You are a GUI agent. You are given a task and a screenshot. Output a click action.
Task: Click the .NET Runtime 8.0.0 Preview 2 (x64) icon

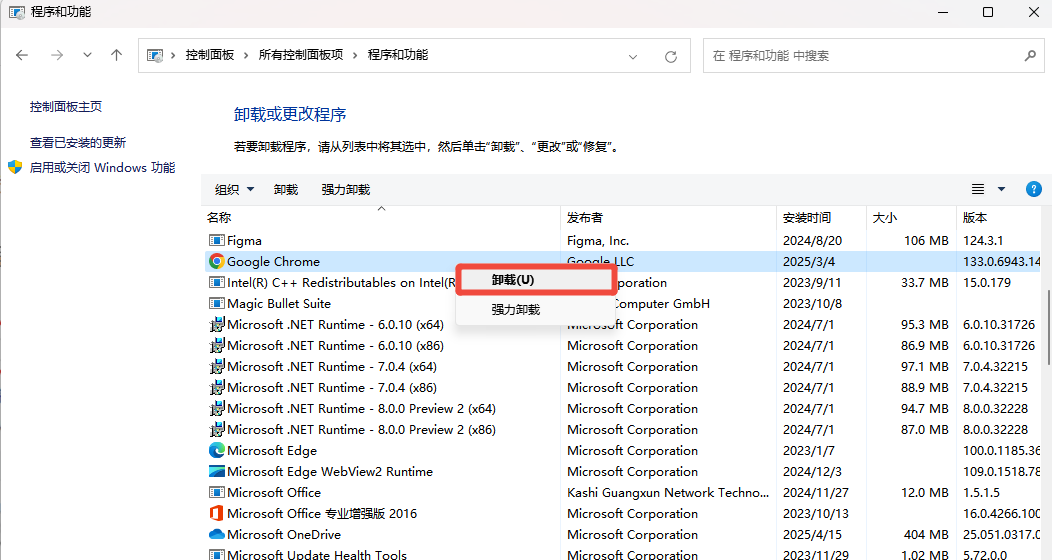216,408
